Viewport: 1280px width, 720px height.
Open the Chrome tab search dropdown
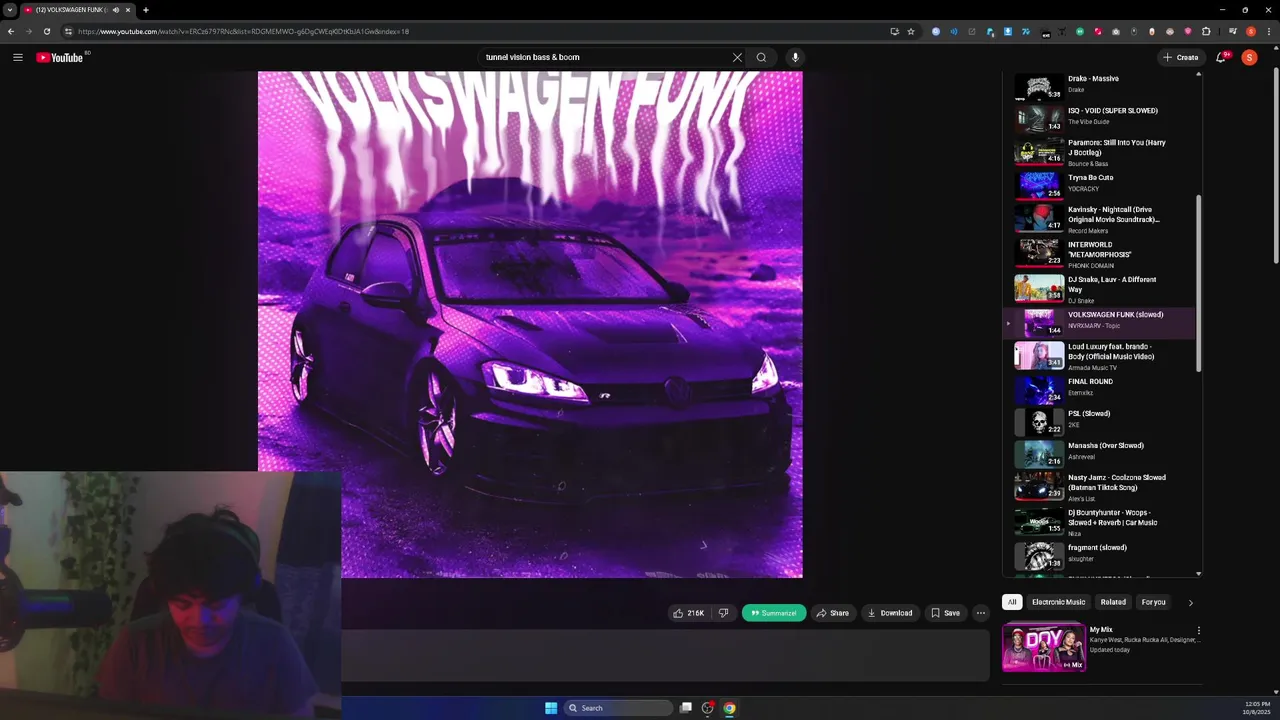click(x=10, y=10)
